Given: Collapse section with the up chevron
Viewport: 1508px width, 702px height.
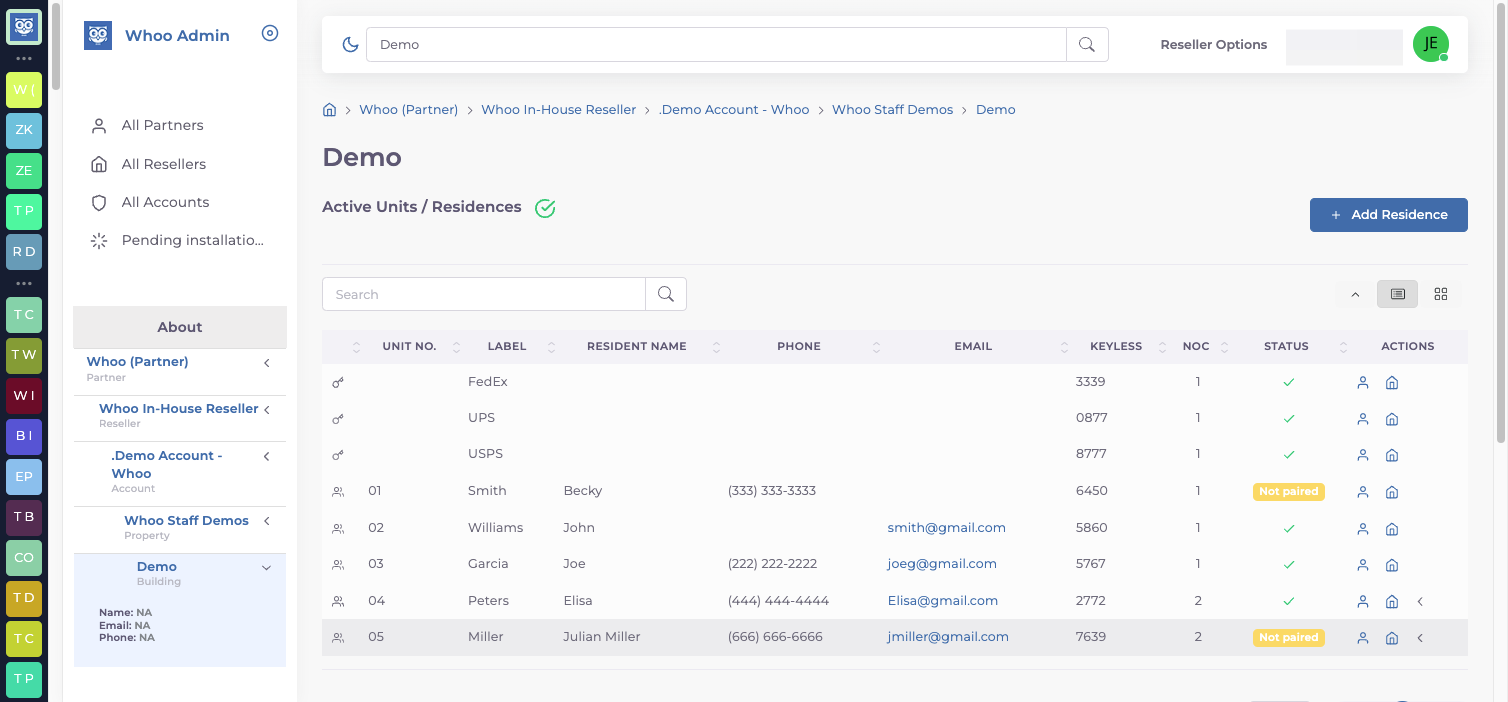Looking at the screenshot, I should [1356, 294].
